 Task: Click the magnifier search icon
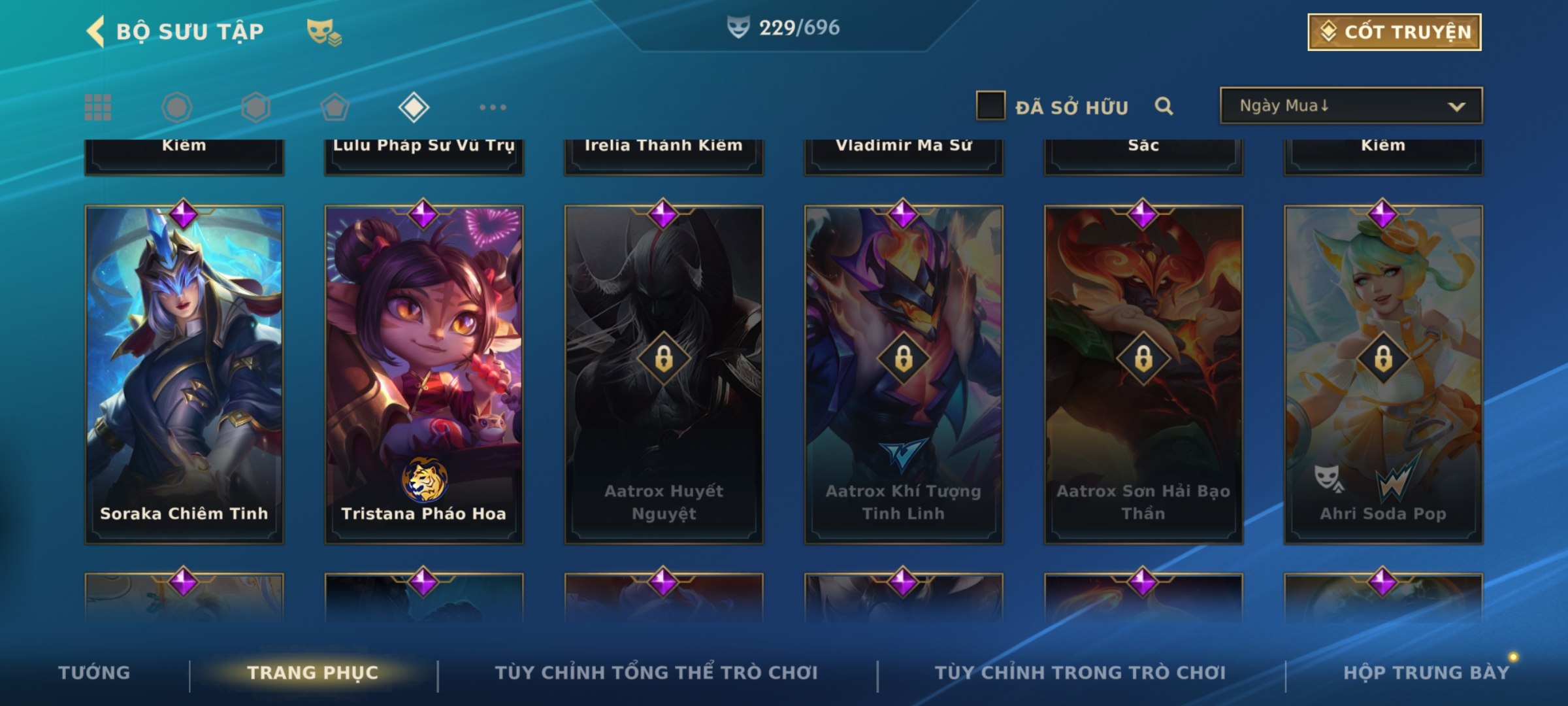tap(1164, 106)
